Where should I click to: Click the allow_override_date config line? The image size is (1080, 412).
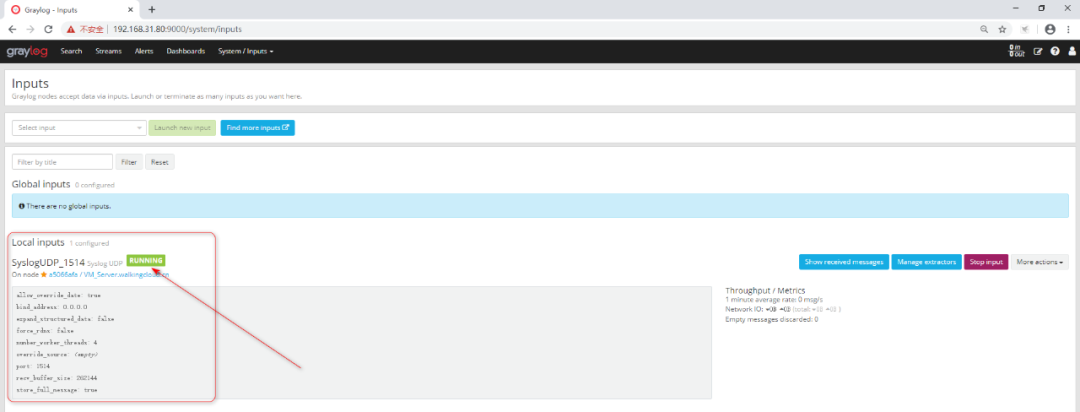coord(59,295)
